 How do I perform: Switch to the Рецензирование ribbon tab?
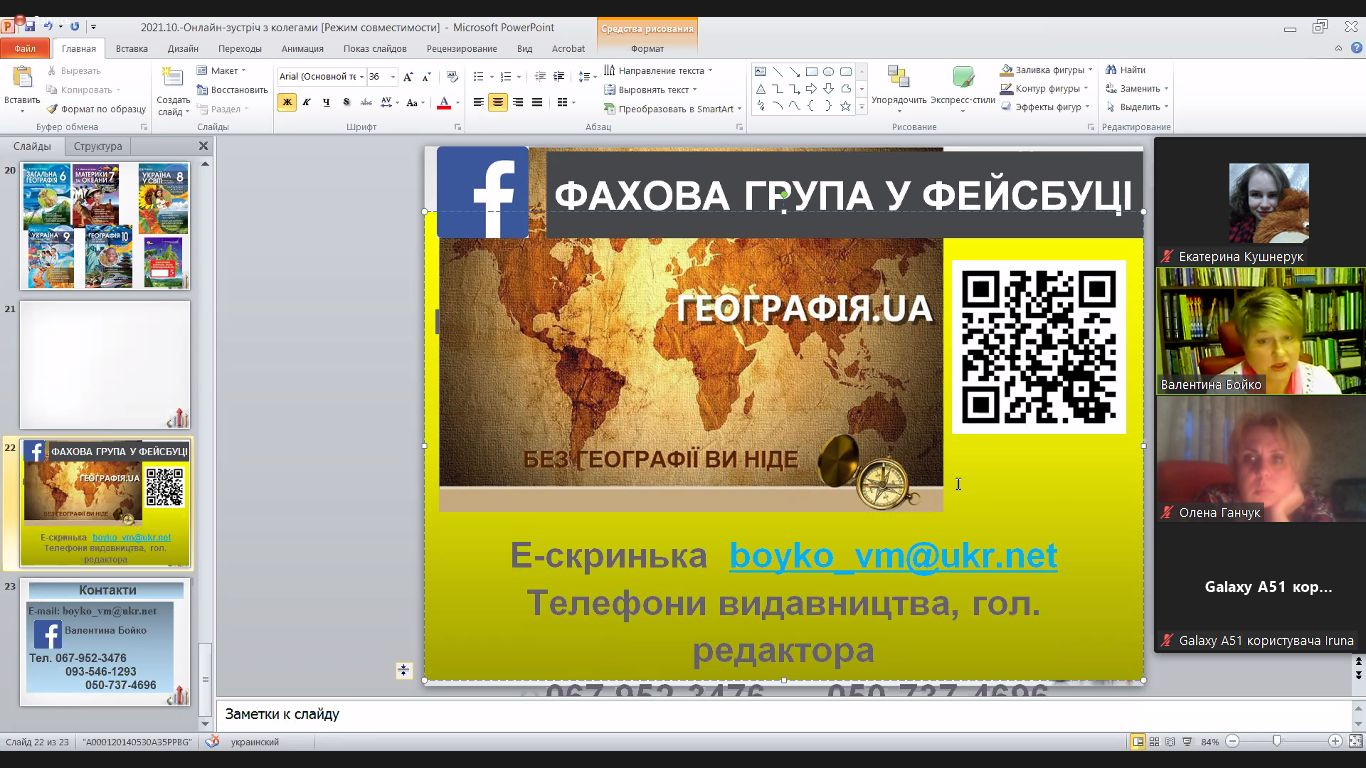(x=462, y=48)
